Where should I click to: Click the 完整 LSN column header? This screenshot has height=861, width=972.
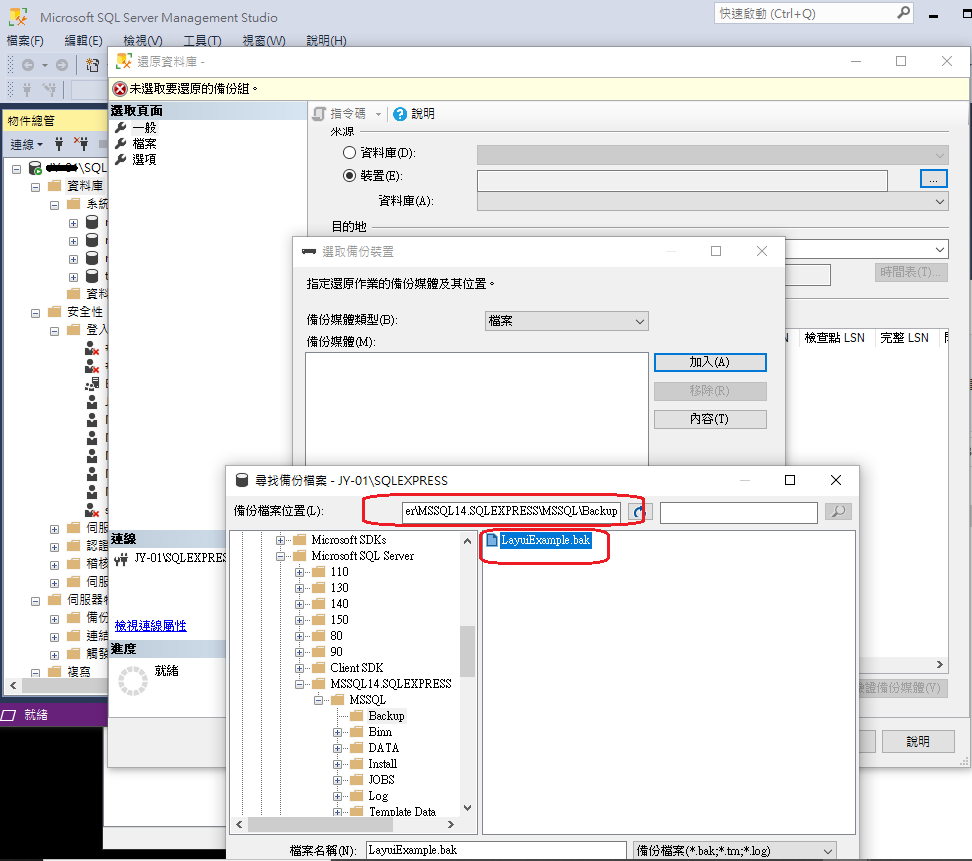click(x=904, y=338)
